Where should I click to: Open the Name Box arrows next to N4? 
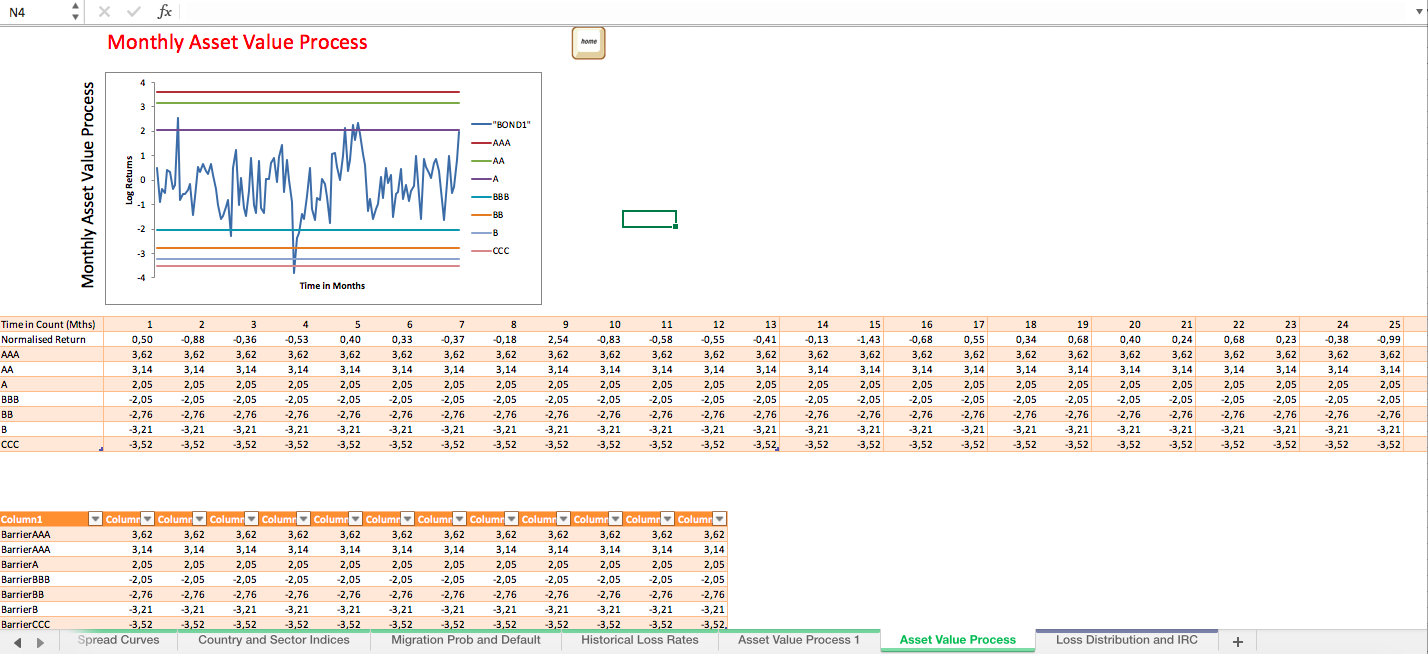(75, 11)
